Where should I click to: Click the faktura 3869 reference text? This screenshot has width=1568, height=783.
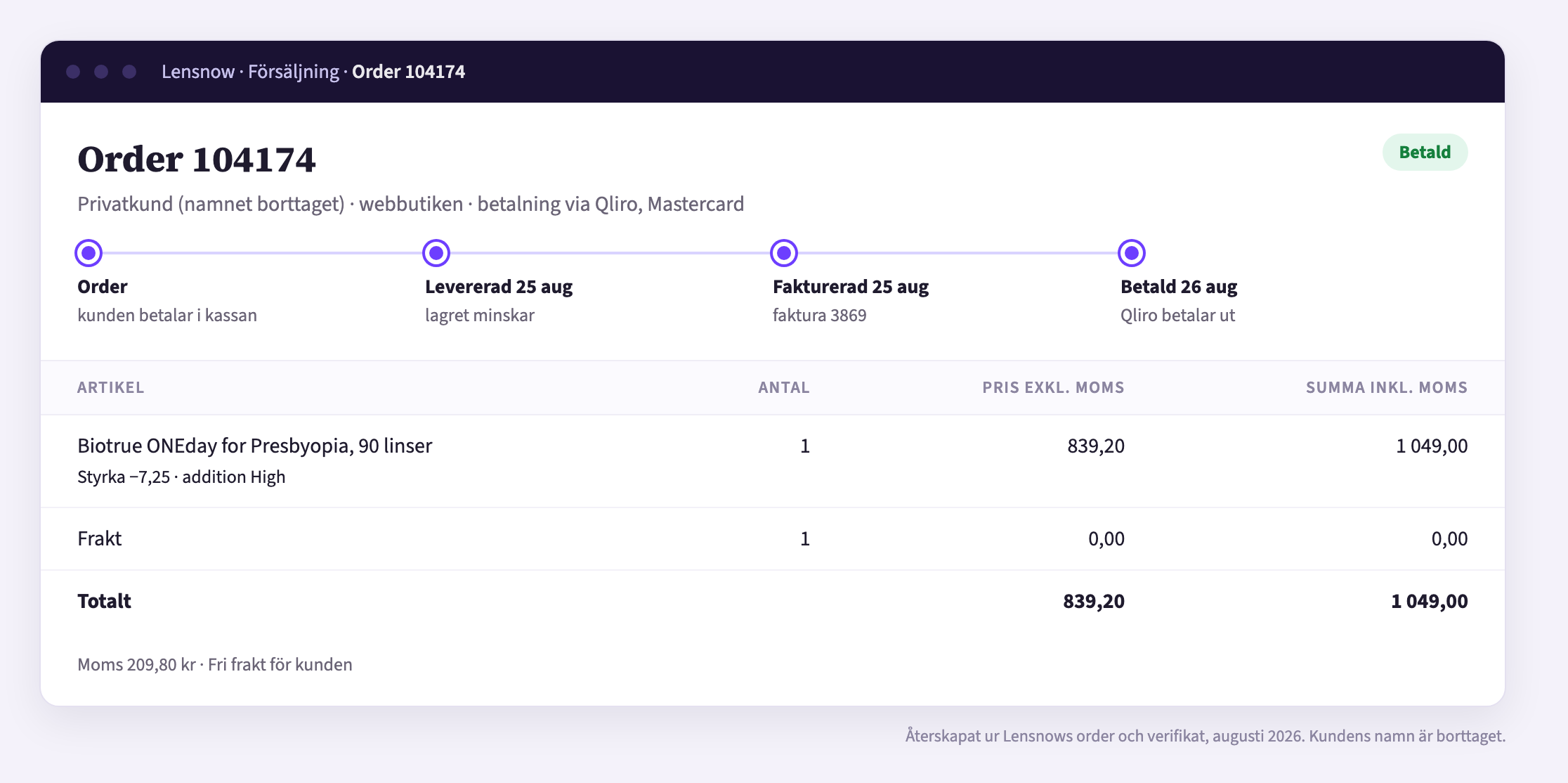(x=819, y=315)
